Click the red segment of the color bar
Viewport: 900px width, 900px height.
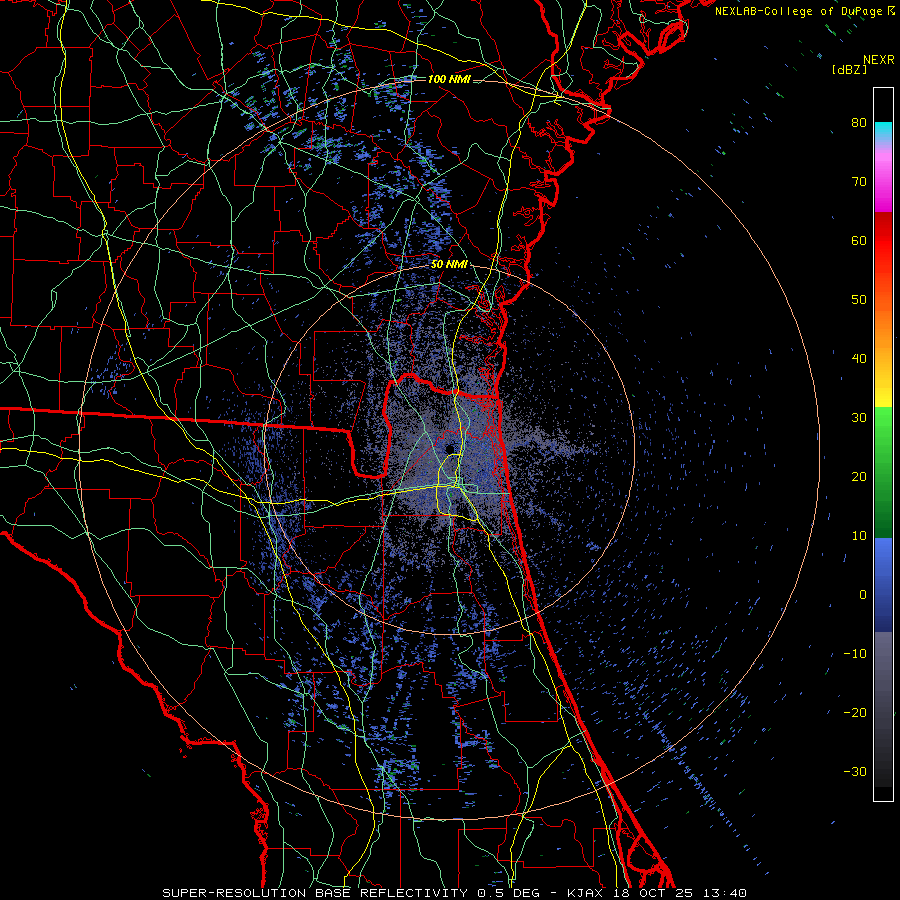(x=883, y=241)
